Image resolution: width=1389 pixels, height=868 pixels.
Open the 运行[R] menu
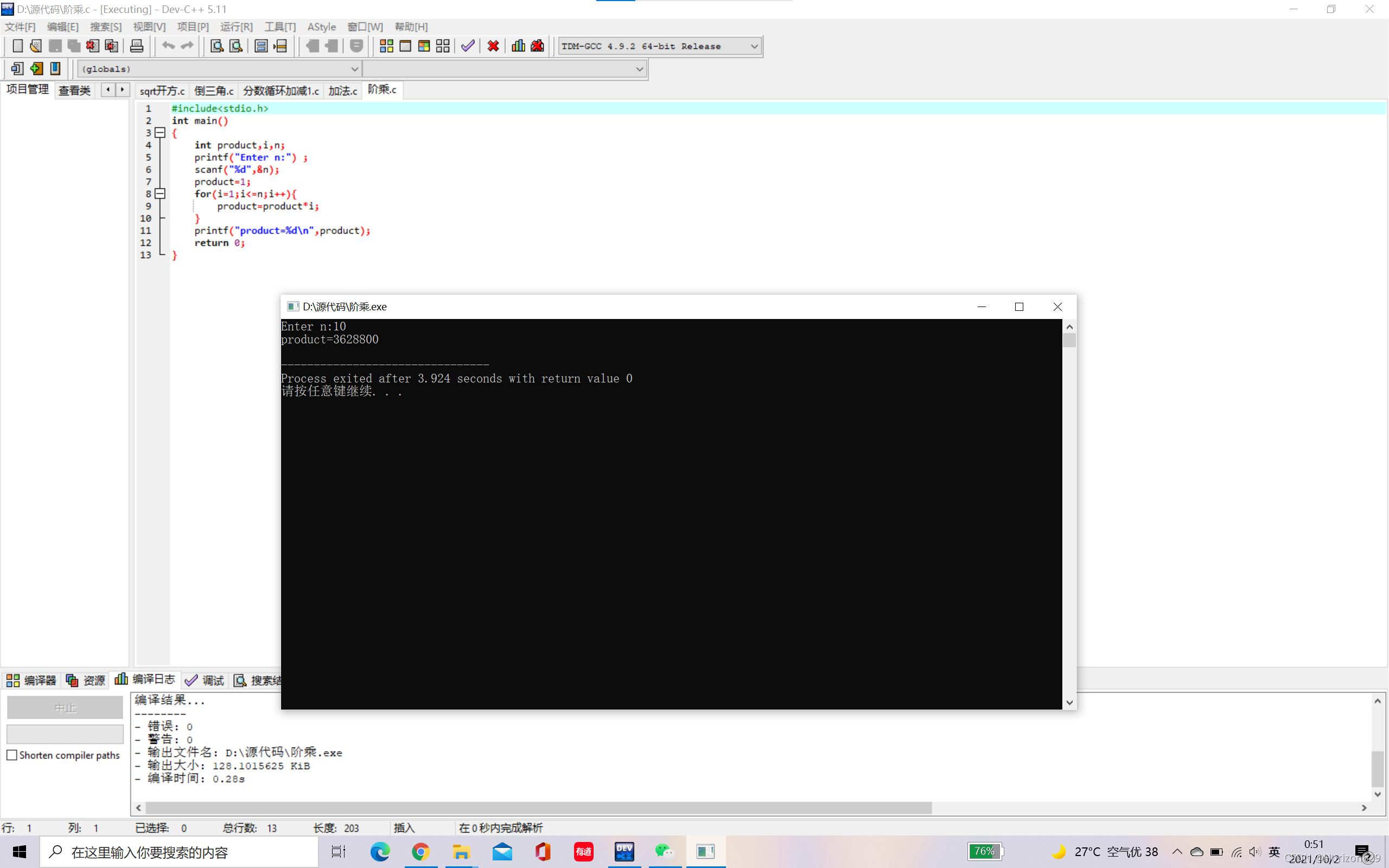[236, 27]
